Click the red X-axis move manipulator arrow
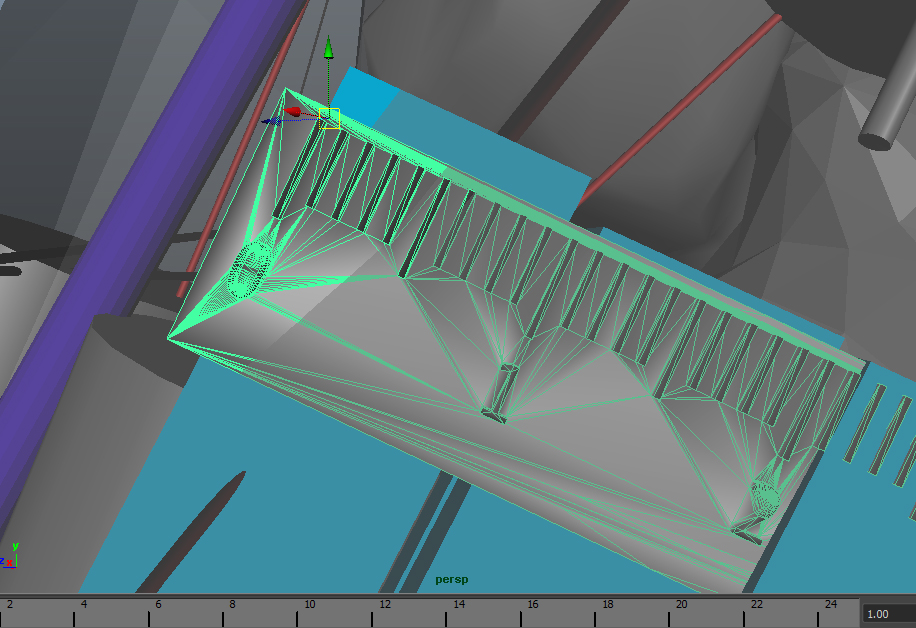 293,111
